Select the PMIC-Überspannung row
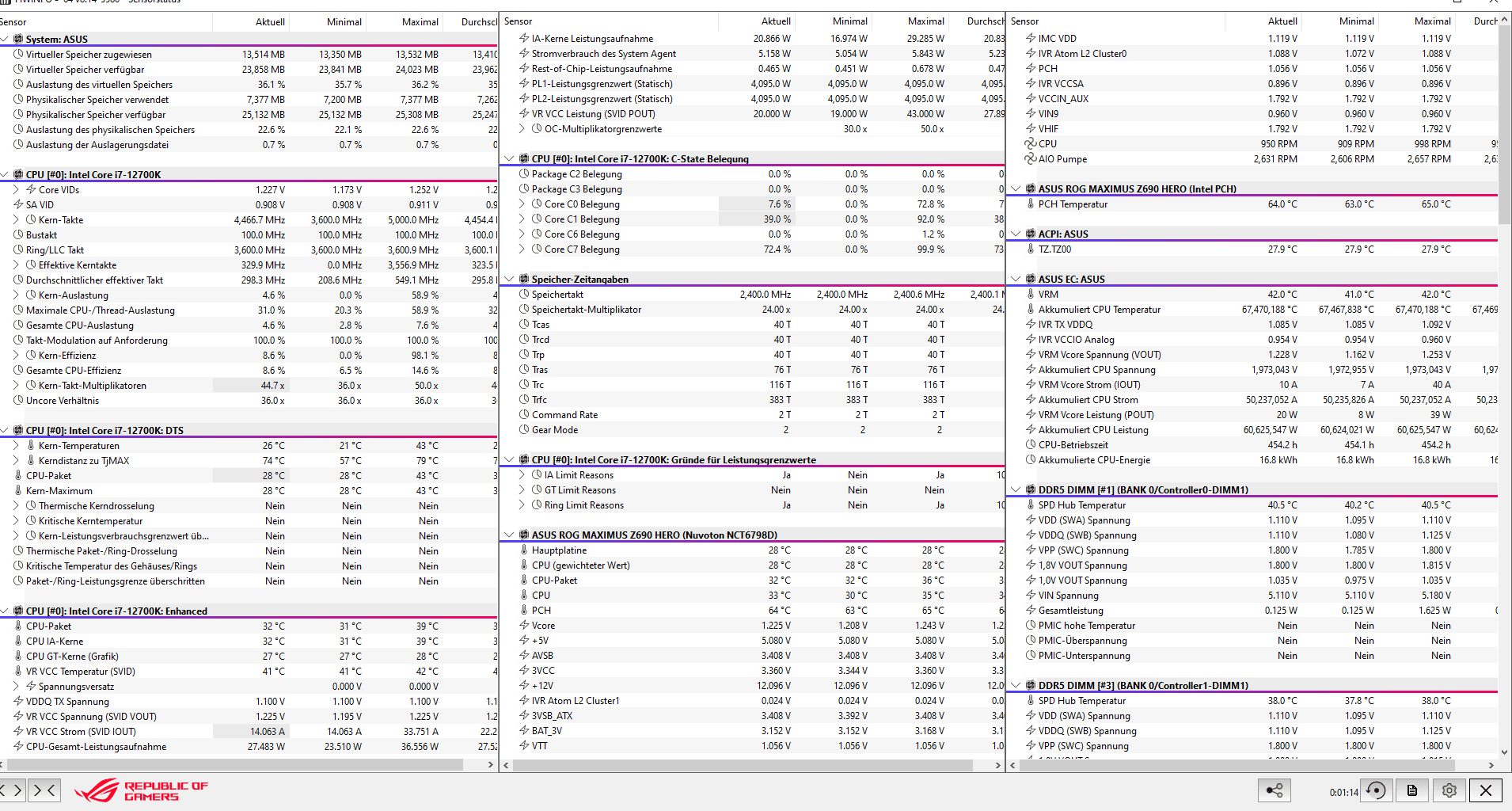 point(1252,640)
